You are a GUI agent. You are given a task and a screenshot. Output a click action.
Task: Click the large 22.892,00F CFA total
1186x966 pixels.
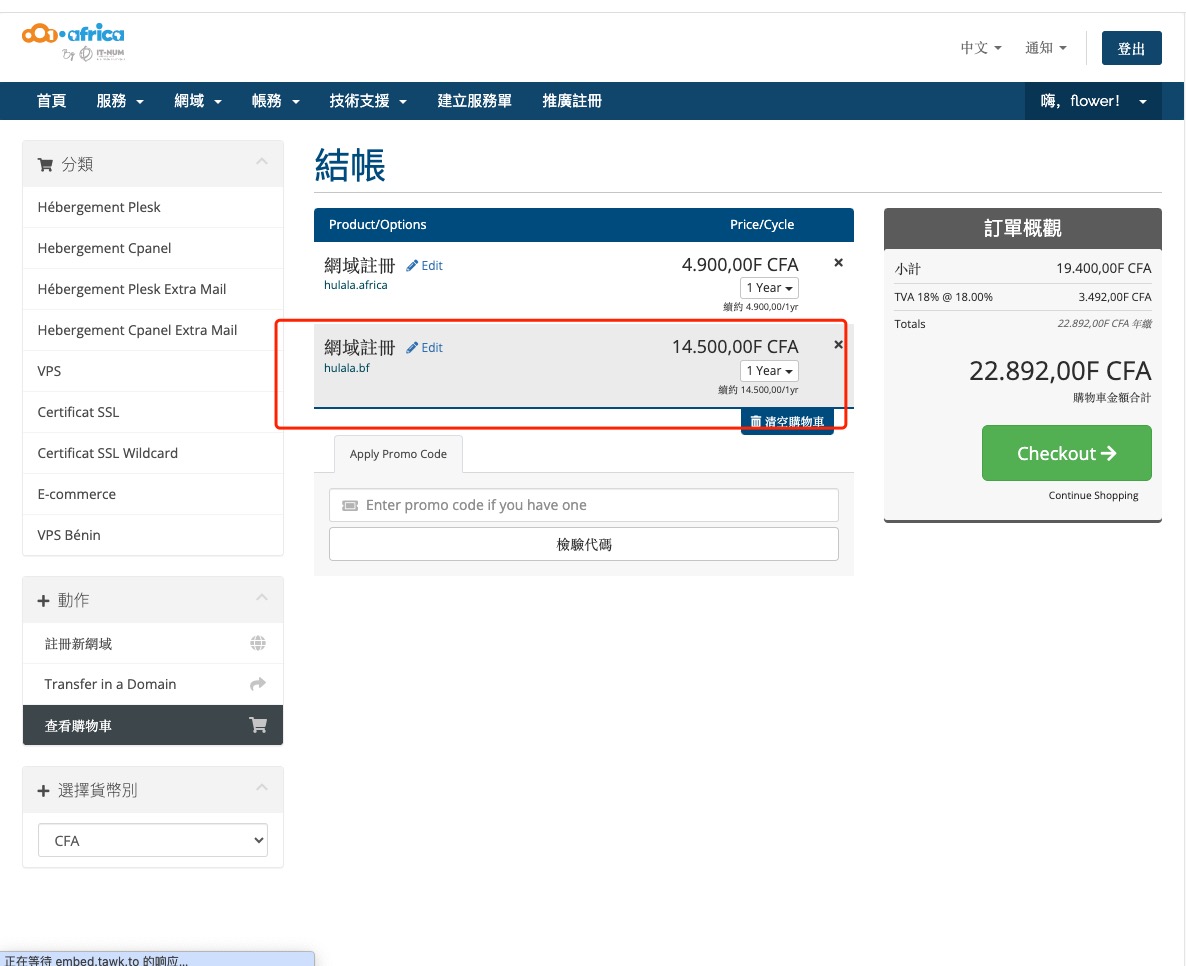pyautogui.click(x=1060, y=371)
